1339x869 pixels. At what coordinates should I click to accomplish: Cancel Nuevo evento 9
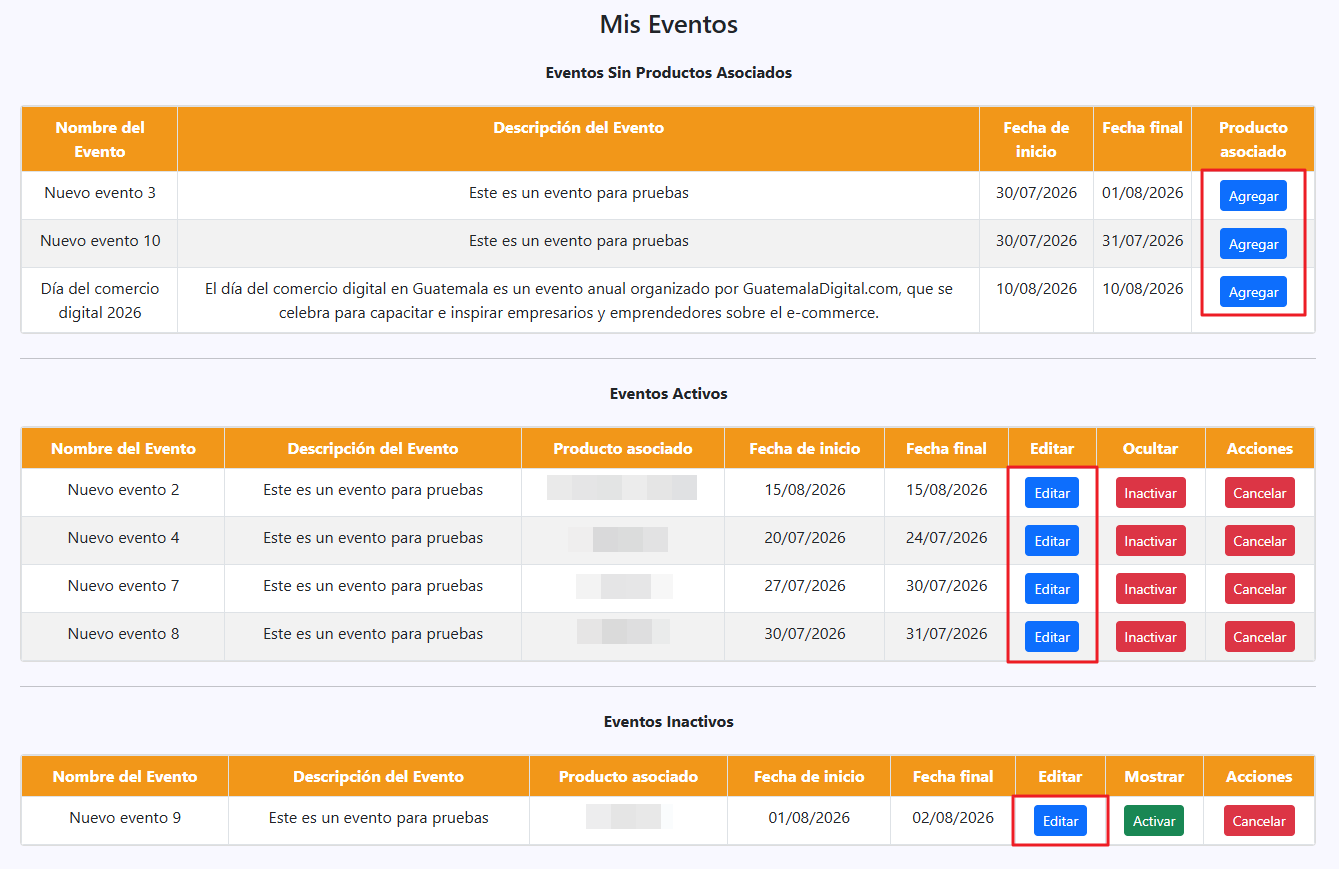(1259, 821)
